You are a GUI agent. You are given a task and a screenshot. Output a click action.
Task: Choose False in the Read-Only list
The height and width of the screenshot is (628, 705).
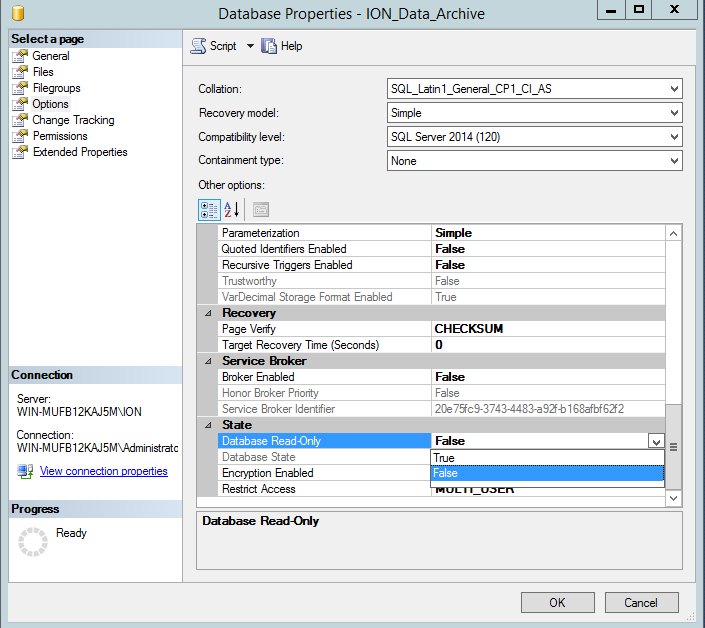547,473
